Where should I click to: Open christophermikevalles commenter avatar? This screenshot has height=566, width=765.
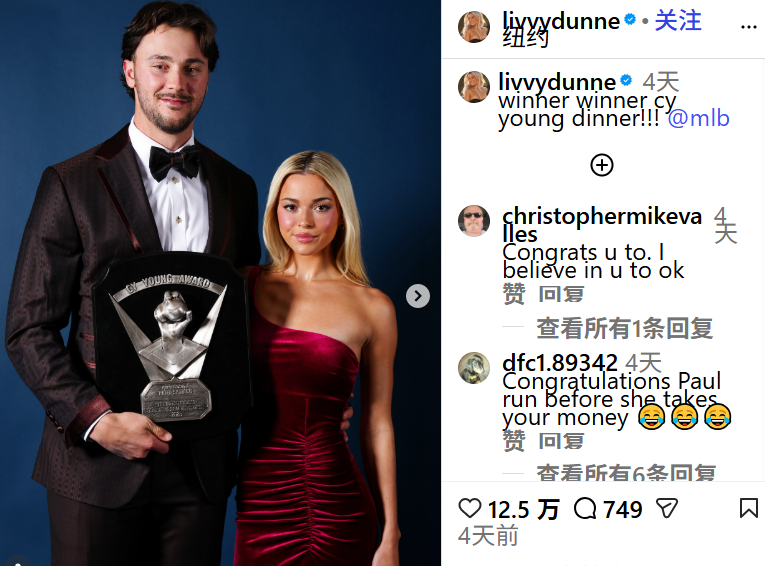pyautogui.click(x=474, y=221)
